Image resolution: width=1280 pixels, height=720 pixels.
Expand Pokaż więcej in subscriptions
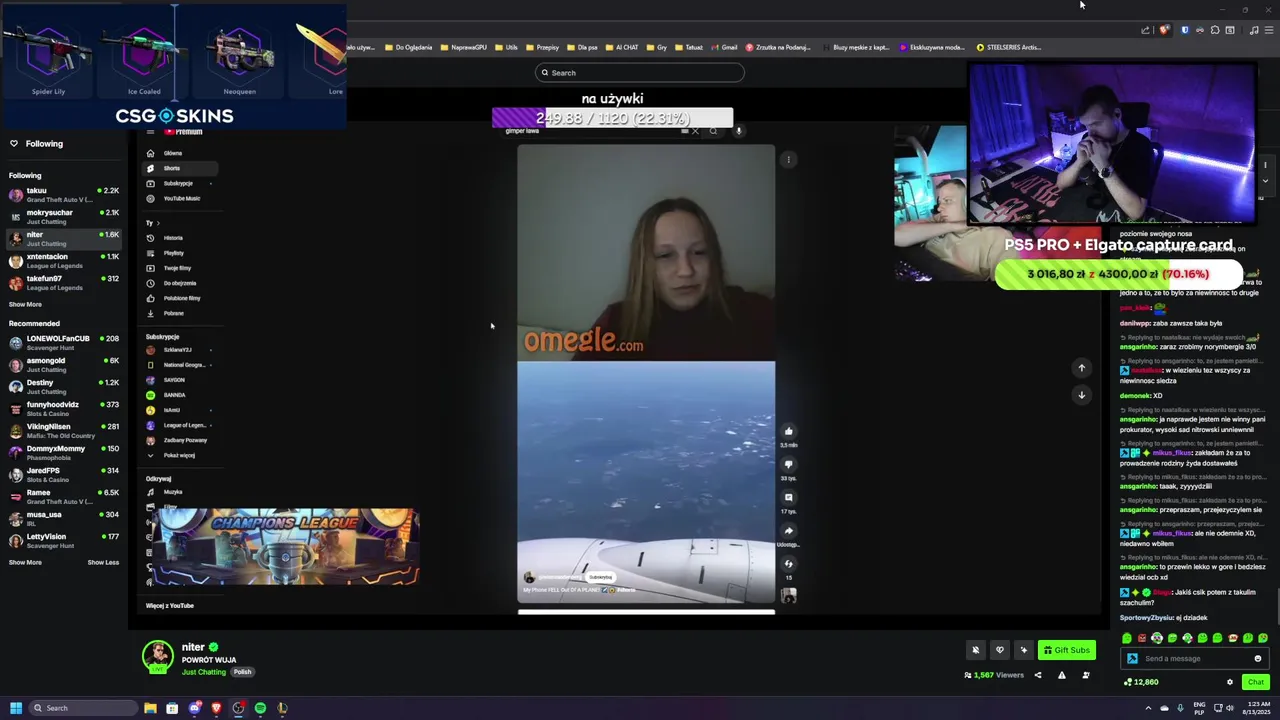click(172, 455)
